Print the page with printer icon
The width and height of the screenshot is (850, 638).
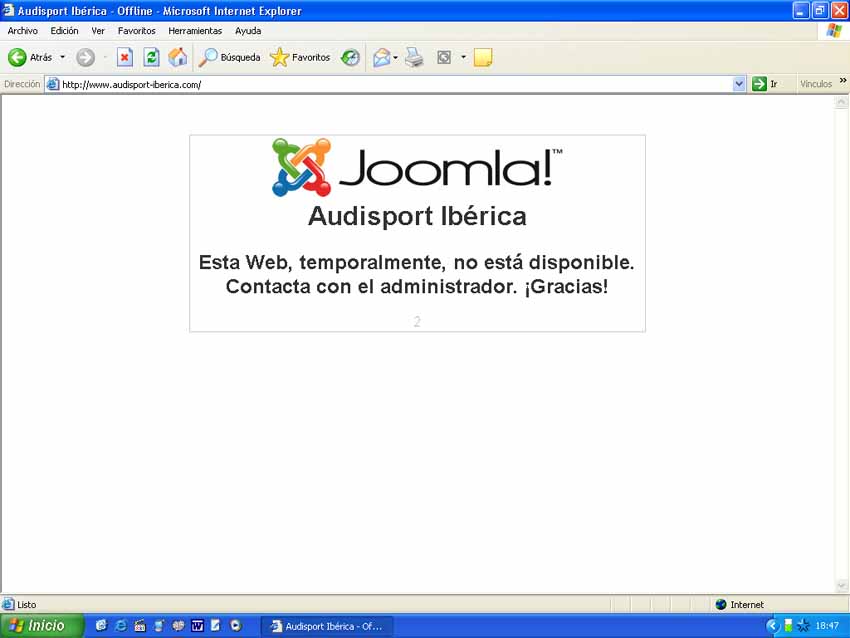tap(415, 57)
